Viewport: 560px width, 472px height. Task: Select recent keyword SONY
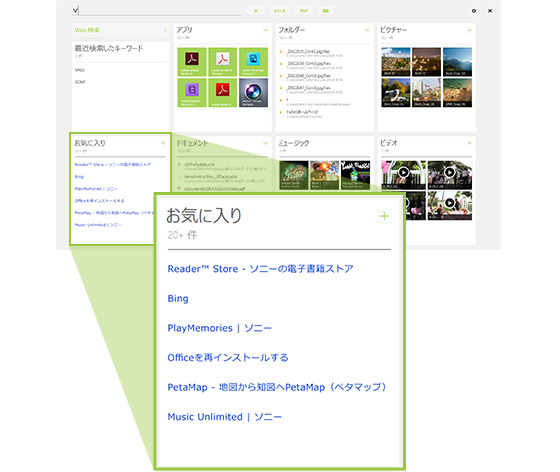click(x=80, y=82)
